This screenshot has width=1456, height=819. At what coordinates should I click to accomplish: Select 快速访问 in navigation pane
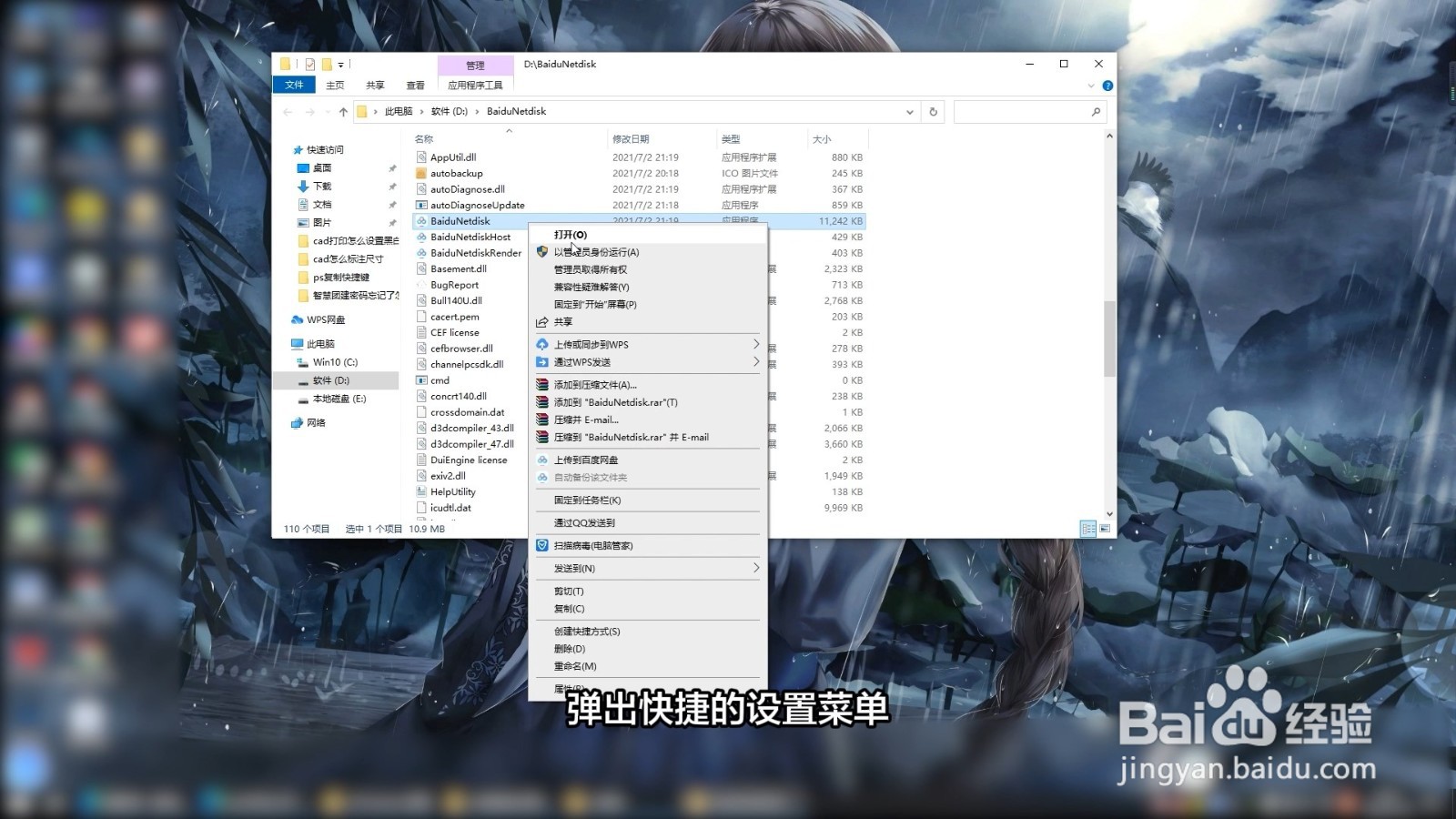(325, 149)
